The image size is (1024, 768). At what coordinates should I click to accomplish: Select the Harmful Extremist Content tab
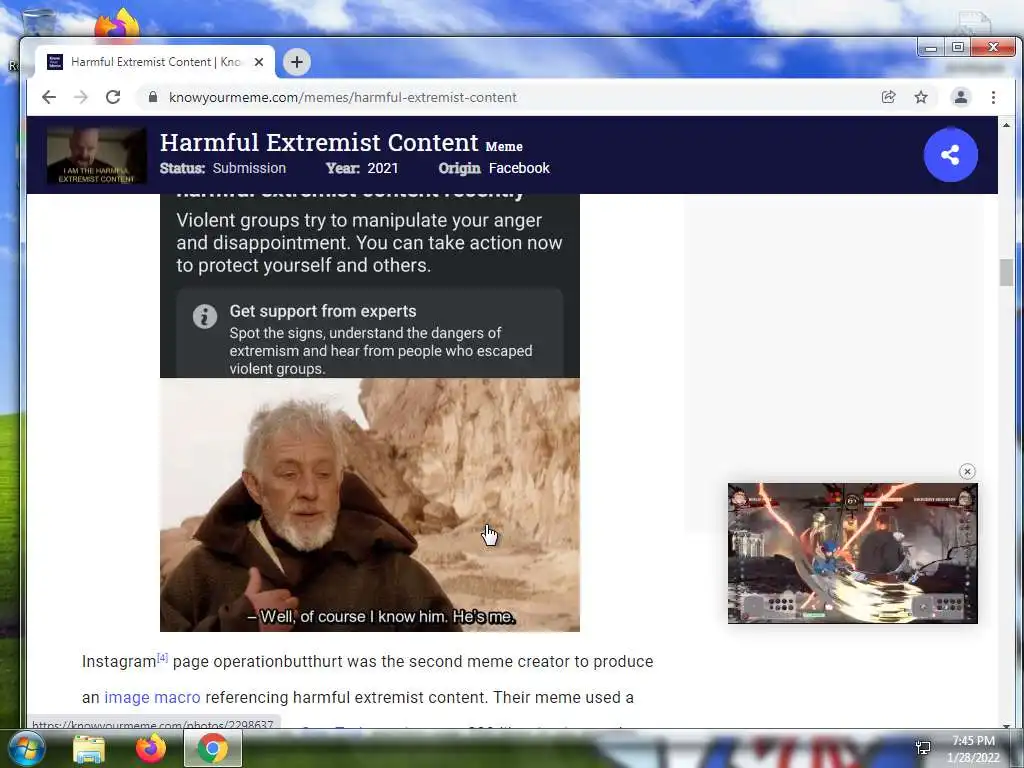point(156,62)
